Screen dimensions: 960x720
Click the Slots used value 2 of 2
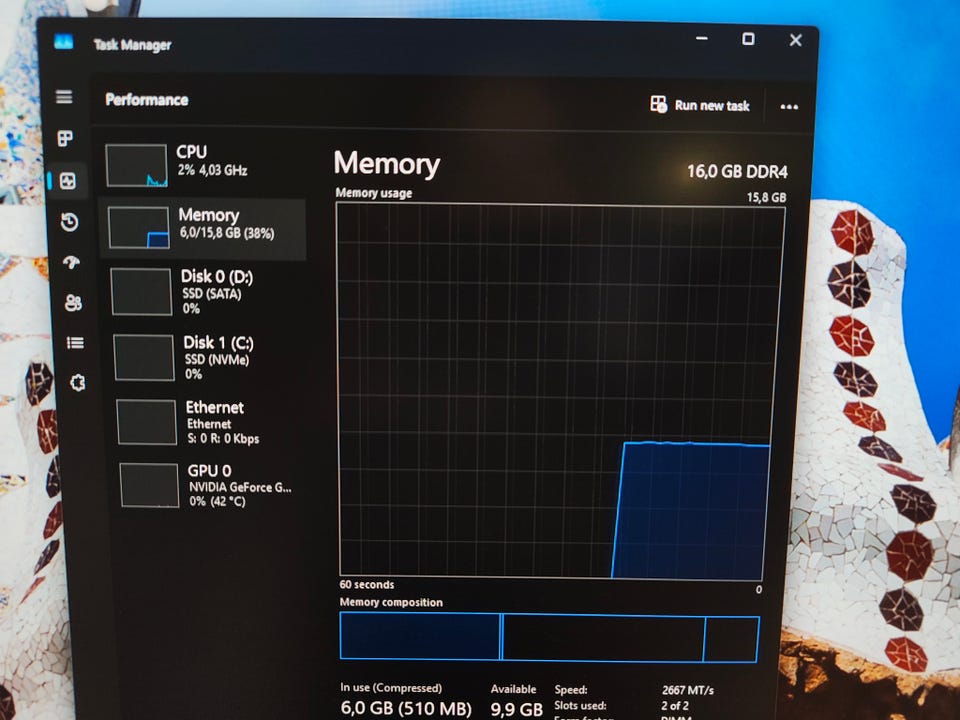675,705
